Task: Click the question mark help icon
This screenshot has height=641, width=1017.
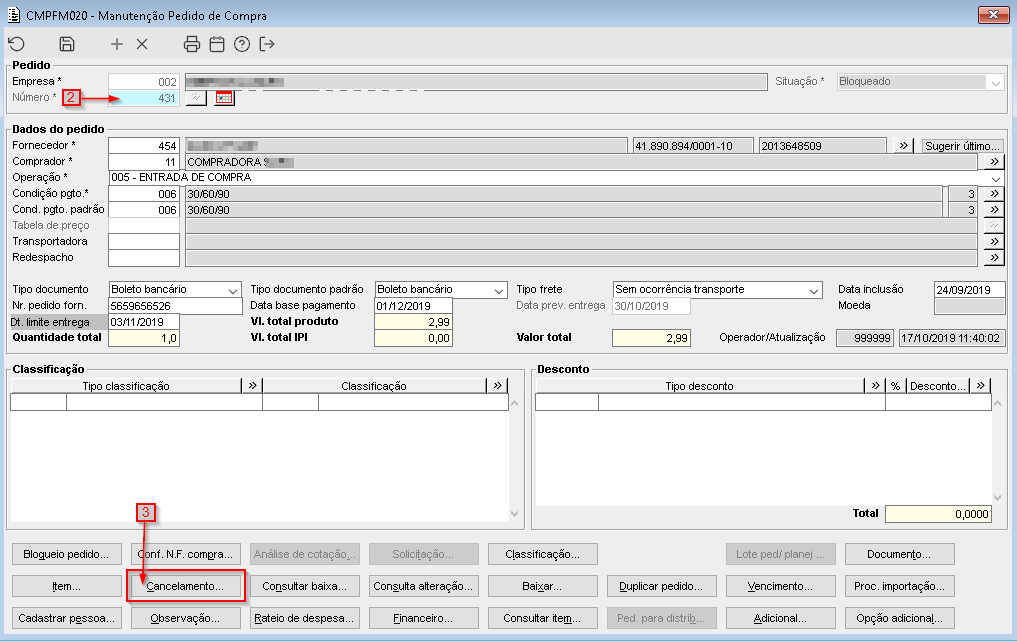Action: coord(242,44)
